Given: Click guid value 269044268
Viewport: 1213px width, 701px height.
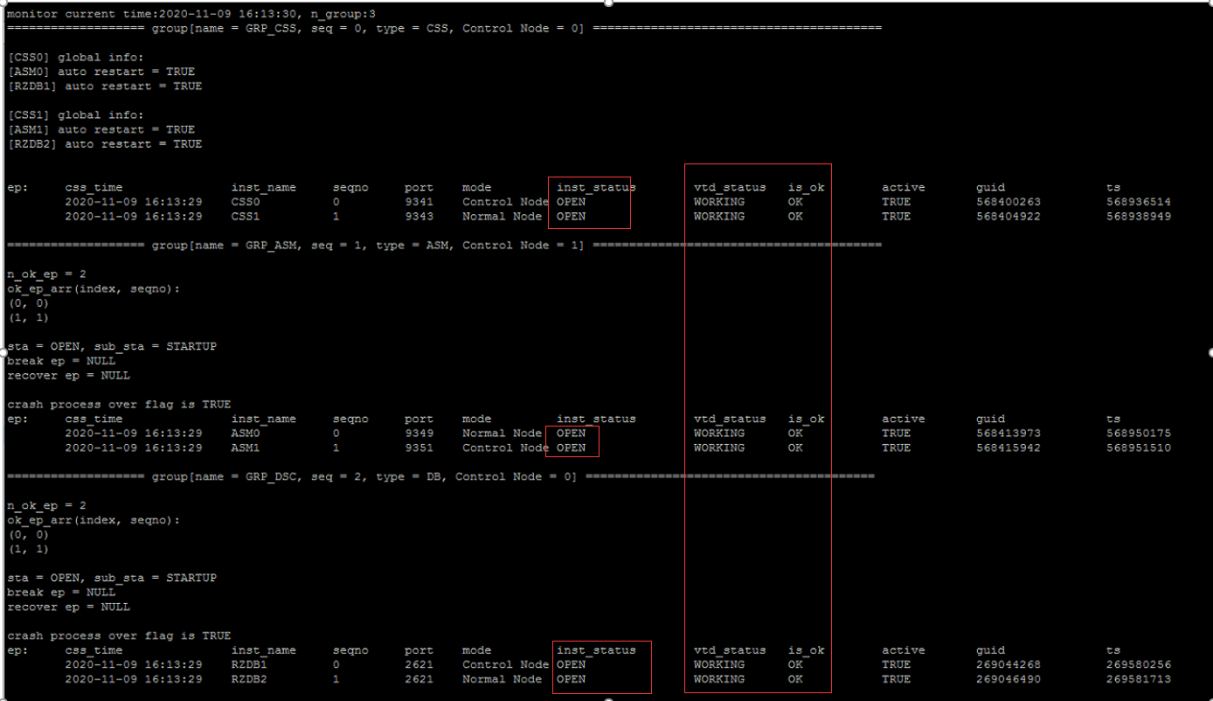Looking at the screenshot, I should coord(1008,665).
